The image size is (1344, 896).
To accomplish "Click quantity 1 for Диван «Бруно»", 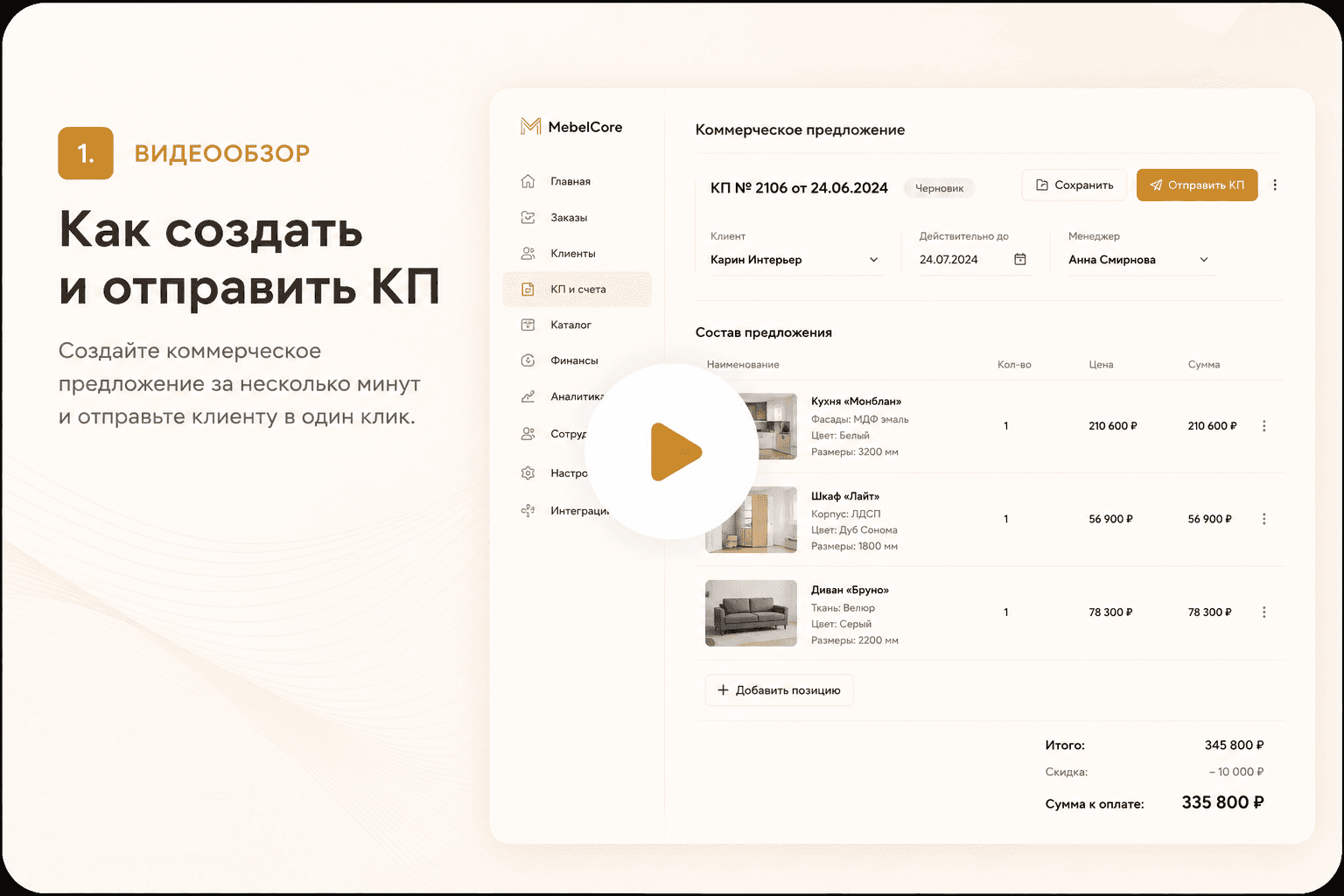I will (1006, 612).
